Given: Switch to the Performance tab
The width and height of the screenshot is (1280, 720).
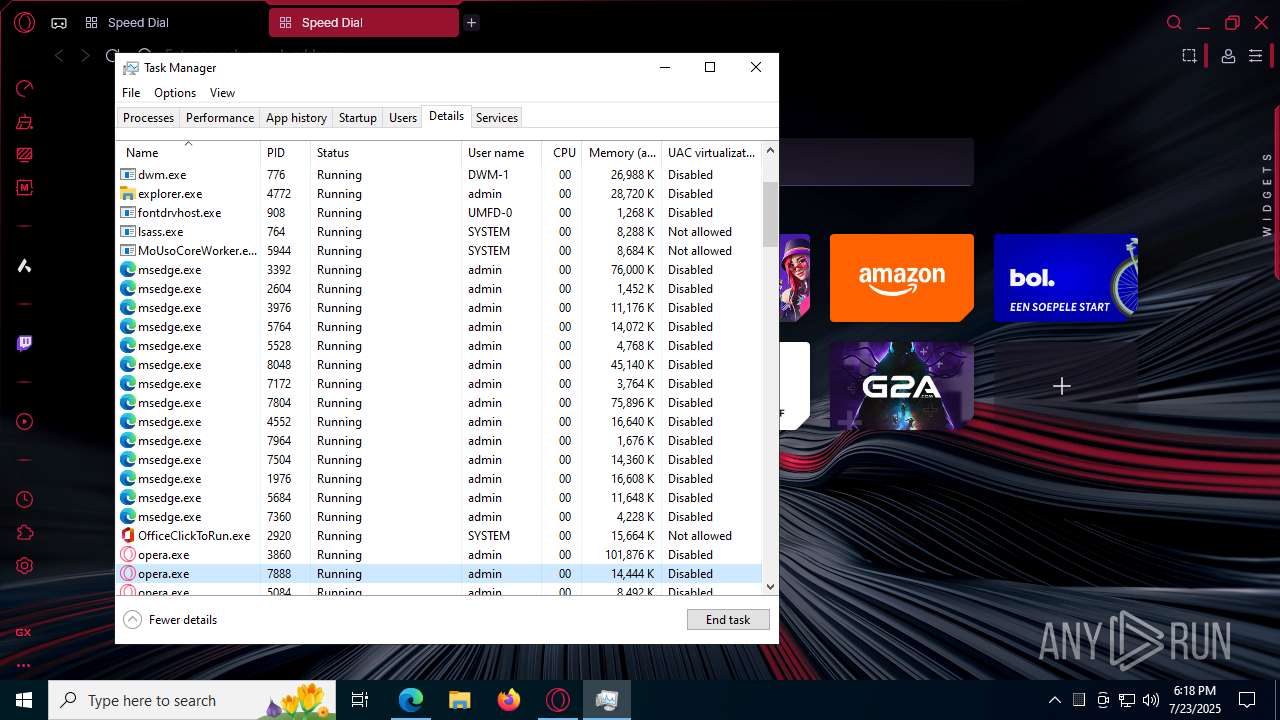Looking at the screenshot, I should point(220,118).
